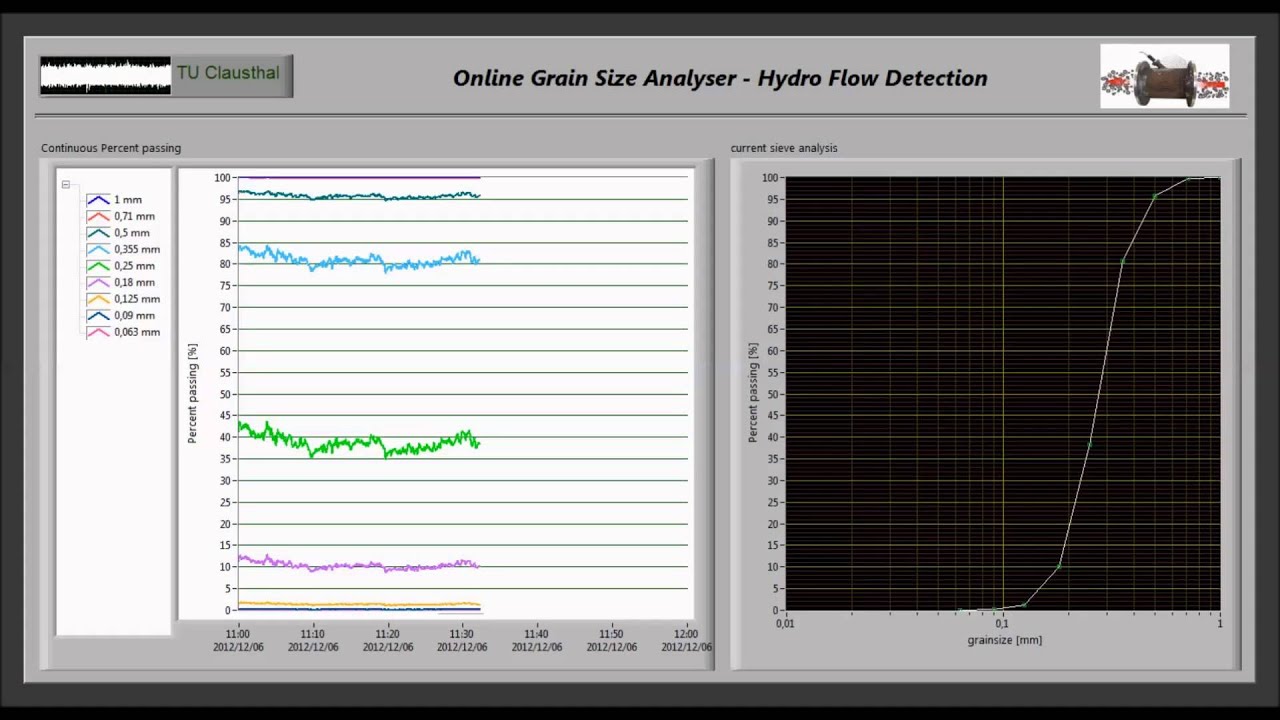Collapse the legend tree expander

tap(65, 185)
